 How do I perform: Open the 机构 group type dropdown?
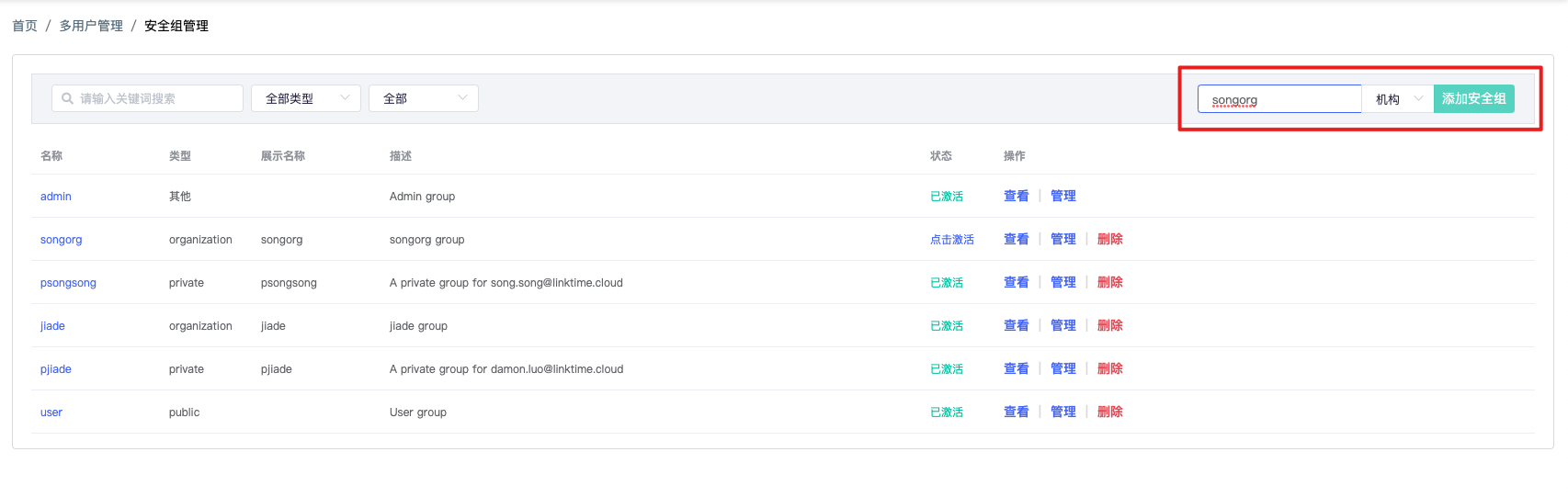pyautogui.click(x=1398, y=99)
